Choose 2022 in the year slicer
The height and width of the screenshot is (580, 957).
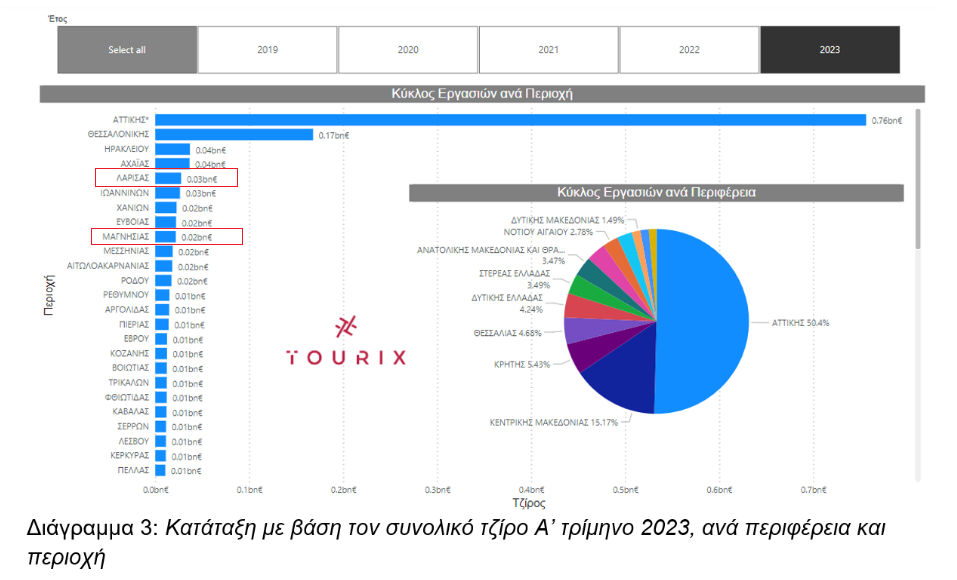click(689, 50)
